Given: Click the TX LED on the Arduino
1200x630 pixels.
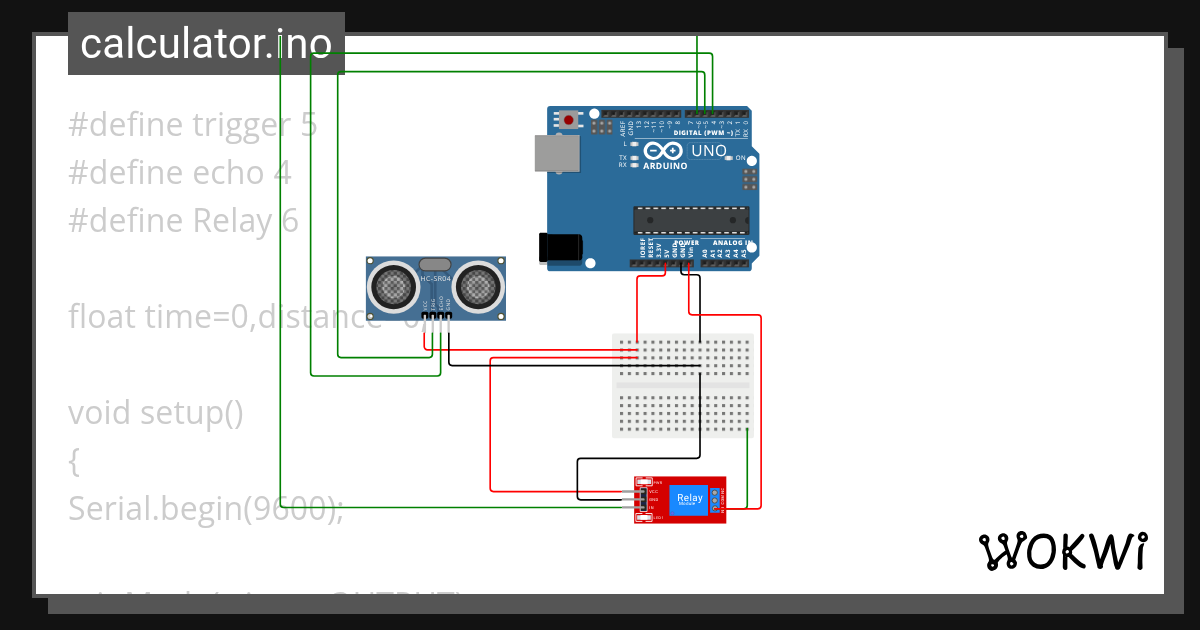Looking at the screenshot, I should (x=632, y=159).
